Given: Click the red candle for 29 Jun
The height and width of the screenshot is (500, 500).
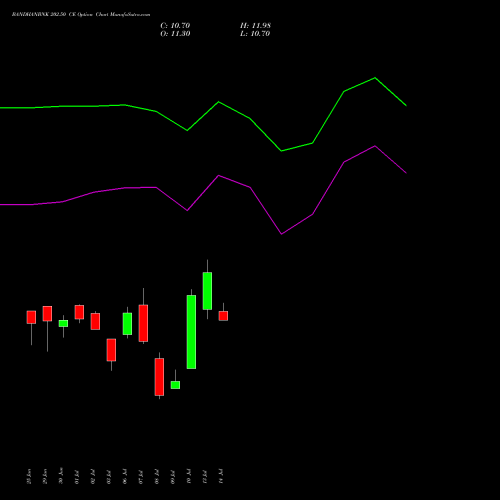Looking at the screenshot, I should coord(47,314).
